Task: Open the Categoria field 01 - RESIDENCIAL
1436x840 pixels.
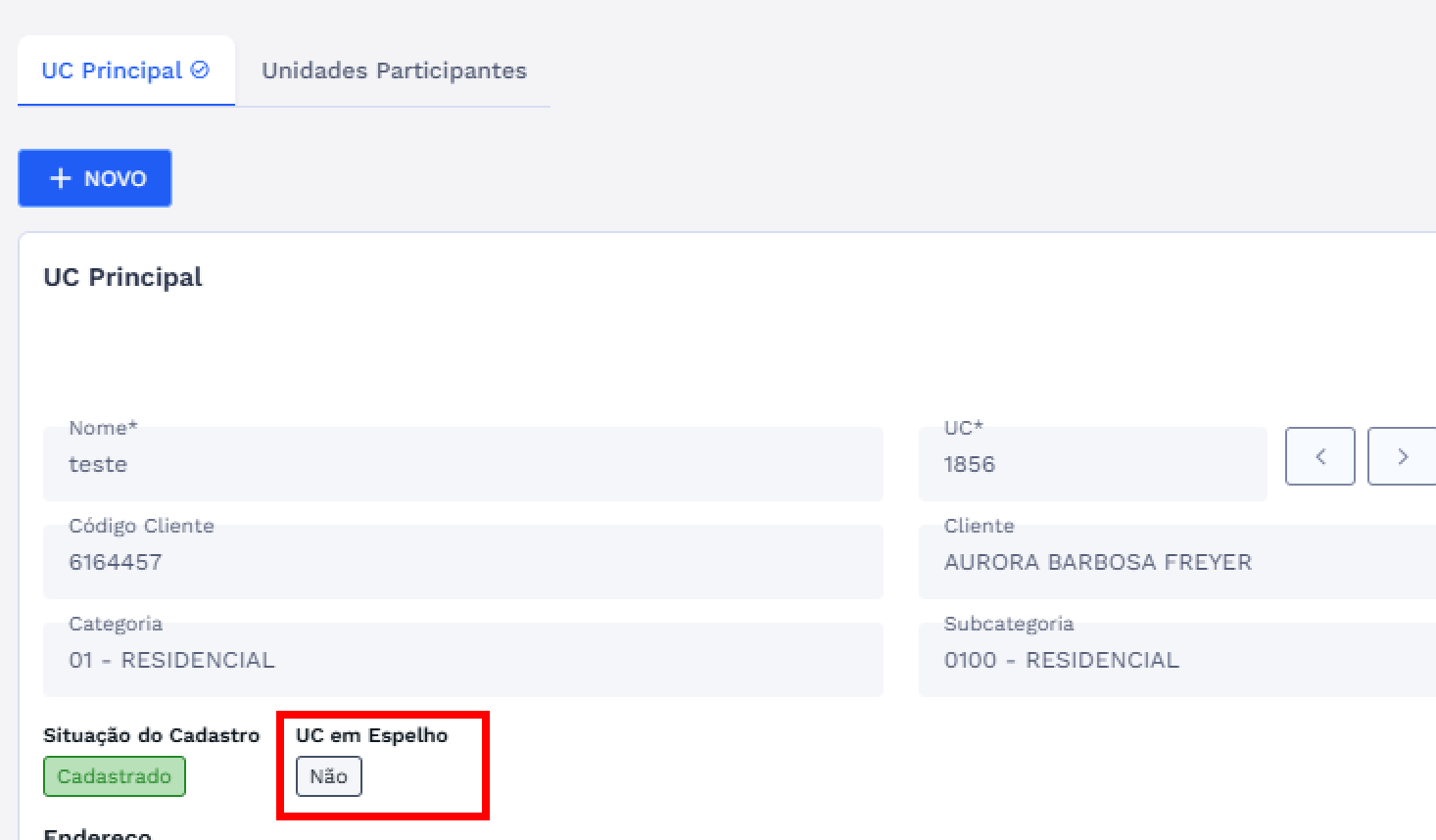Action: coord(462,661)
